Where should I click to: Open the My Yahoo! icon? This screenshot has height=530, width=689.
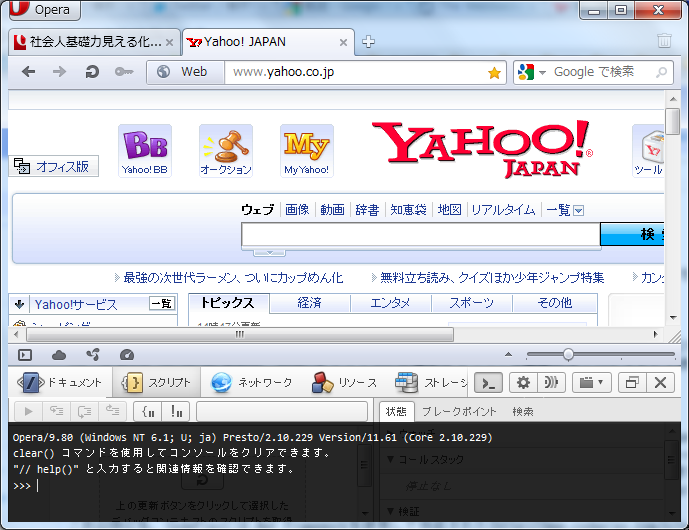[307, 151]
